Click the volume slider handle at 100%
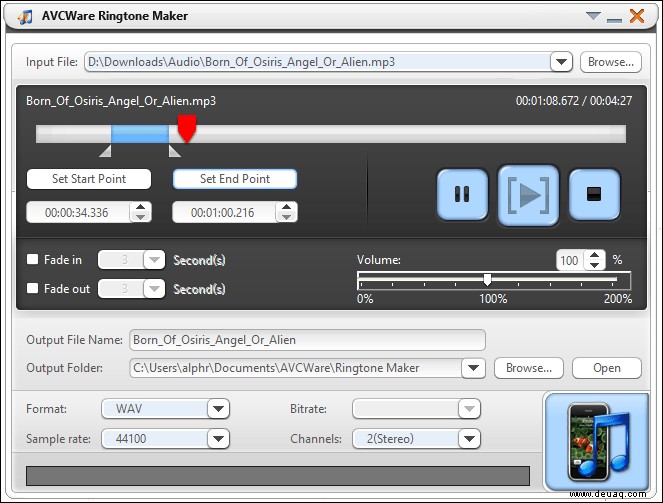Screen dimensions: 663x503 pos(488,279)
